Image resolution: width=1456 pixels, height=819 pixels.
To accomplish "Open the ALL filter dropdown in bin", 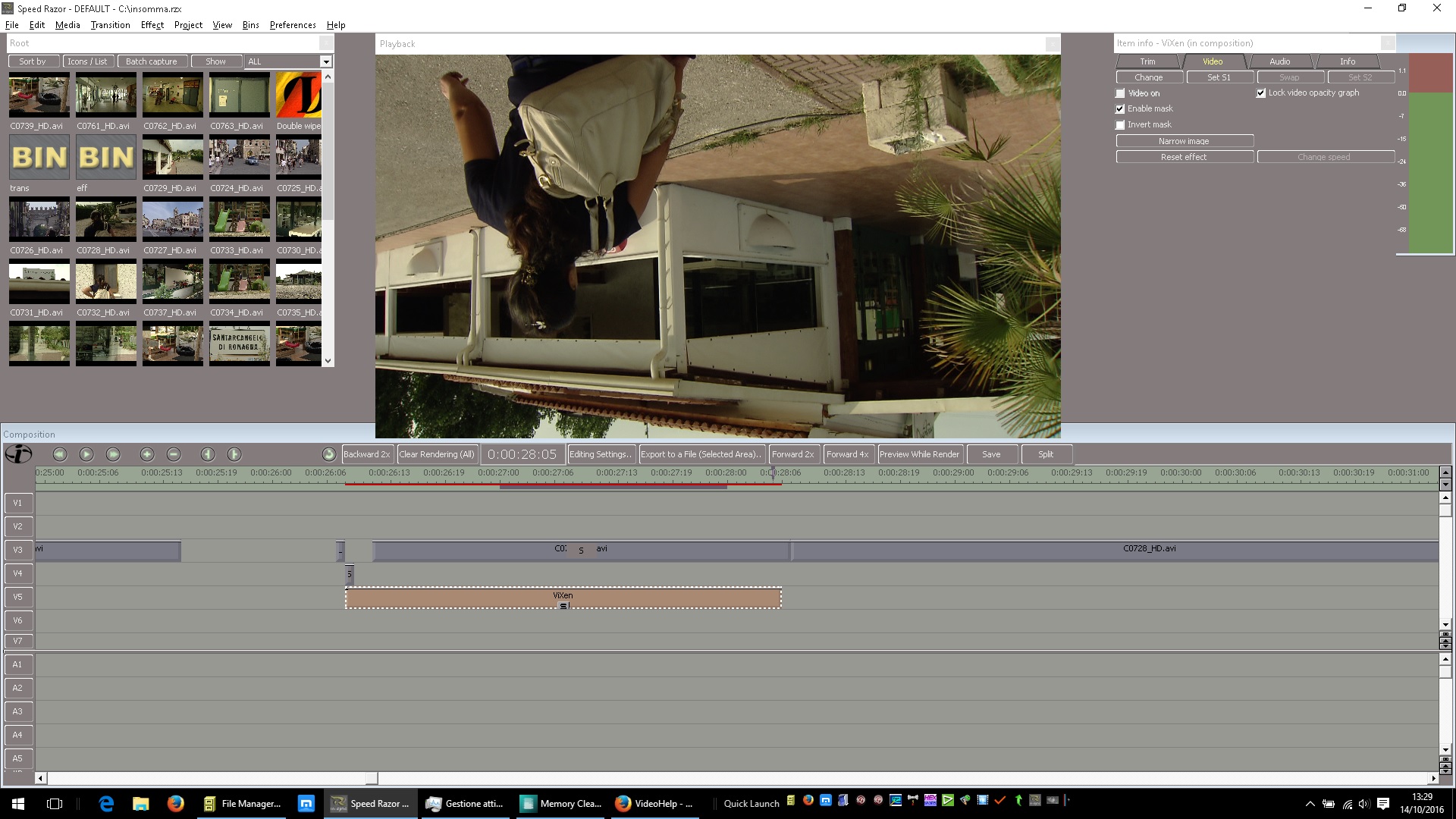I will pyautogui.click(x=326, y=61).
